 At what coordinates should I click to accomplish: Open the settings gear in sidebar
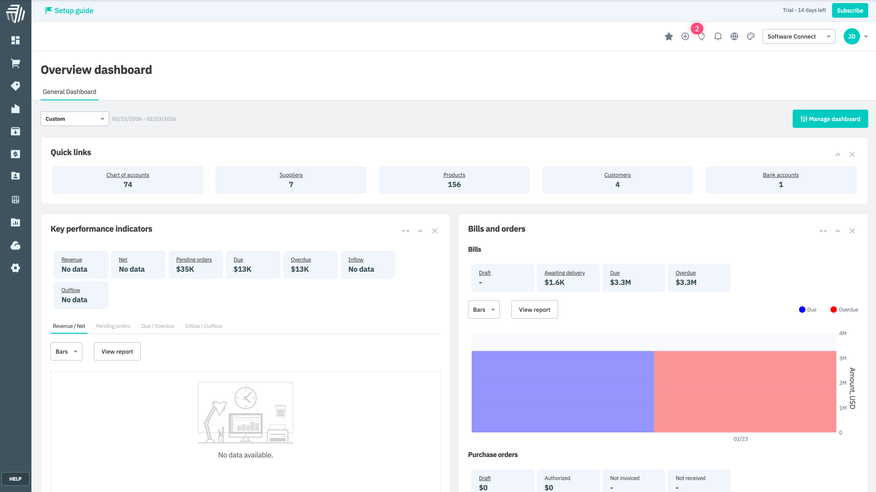[x=15, y=268]
